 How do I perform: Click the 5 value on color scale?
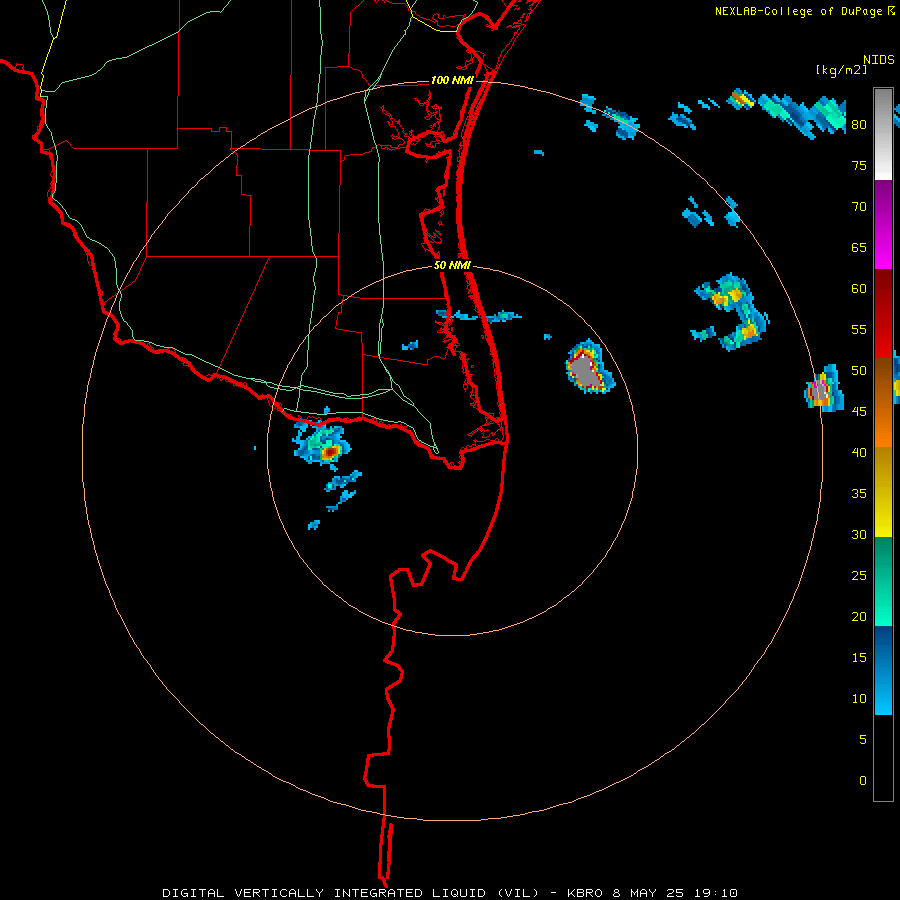(x=863, y=740)
